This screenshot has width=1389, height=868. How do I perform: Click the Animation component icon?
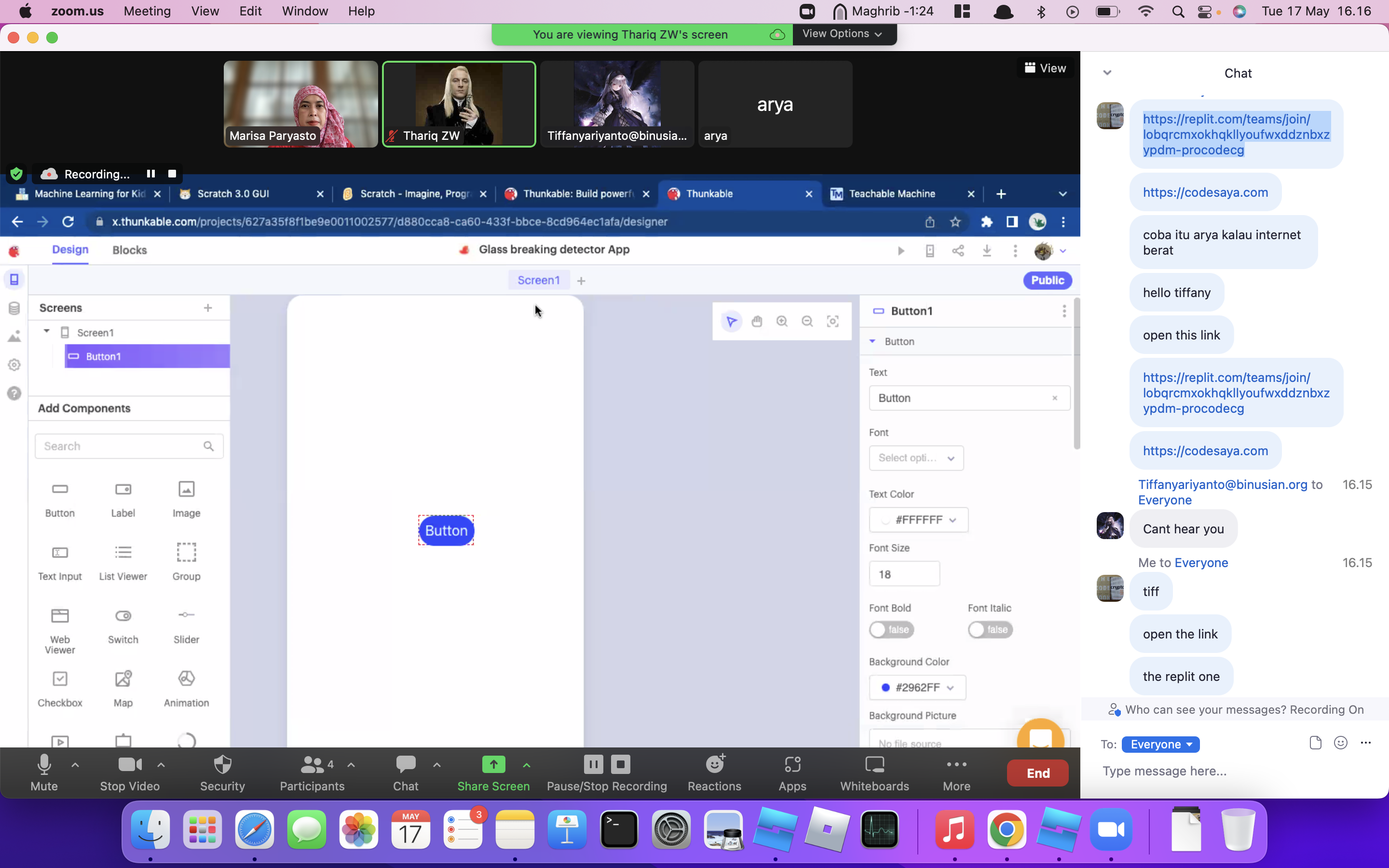coord(185,679)
